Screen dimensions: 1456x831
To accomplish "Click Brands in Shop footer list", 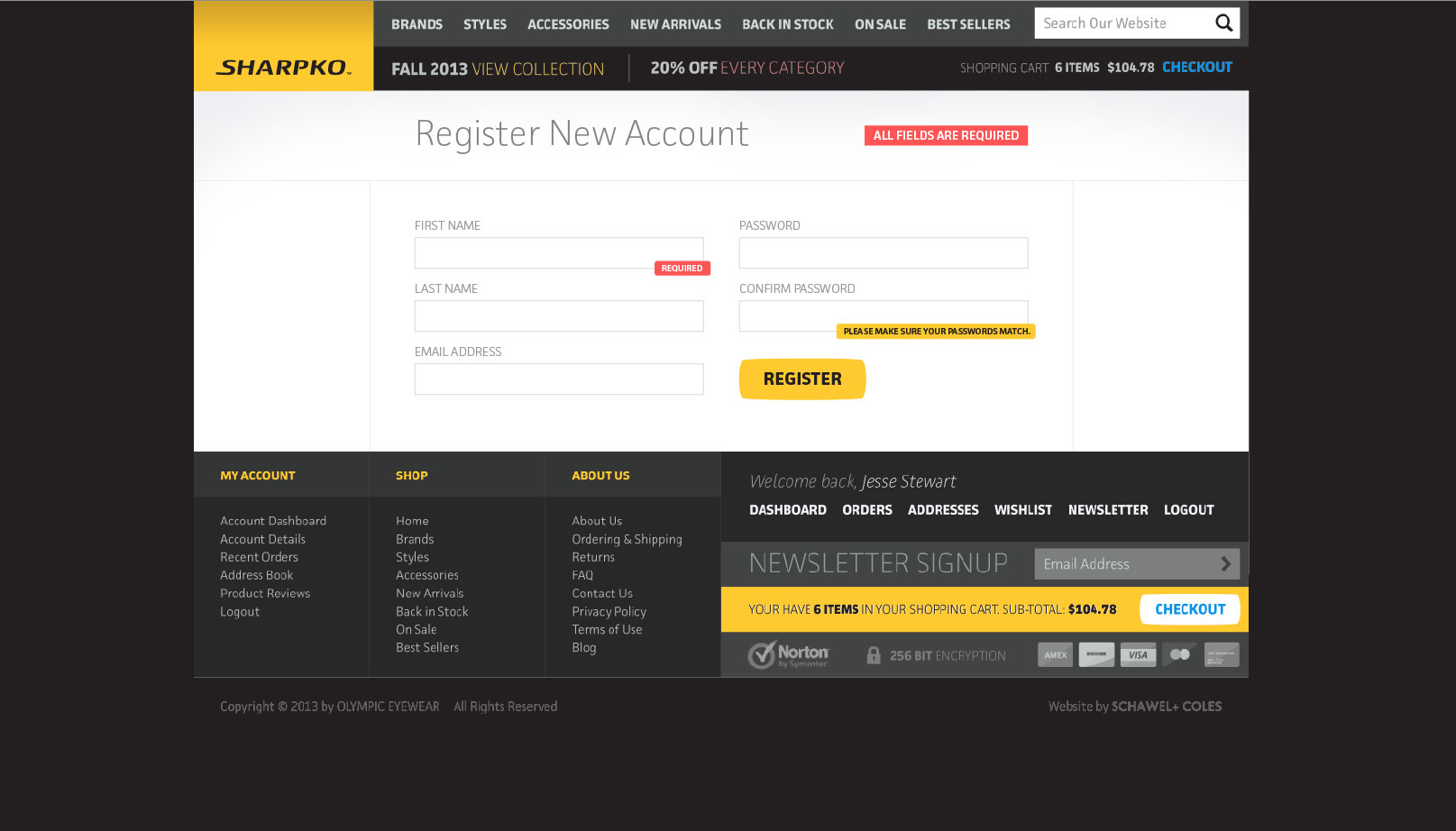I will click(415, 539).
